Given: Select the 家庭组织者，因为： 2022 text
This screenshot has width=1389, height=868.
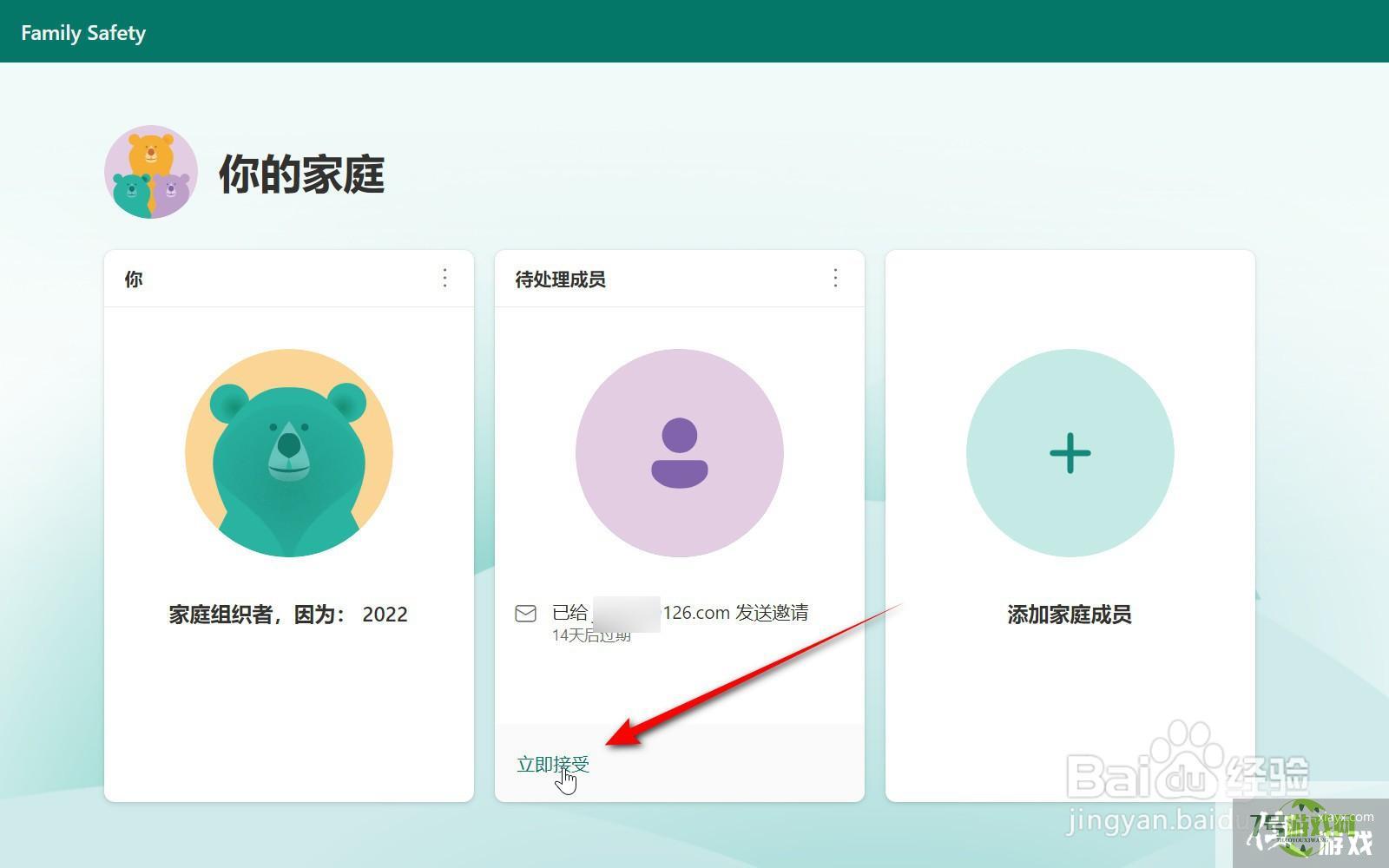Looking at the screenshot, I should (x=288, y=615).
